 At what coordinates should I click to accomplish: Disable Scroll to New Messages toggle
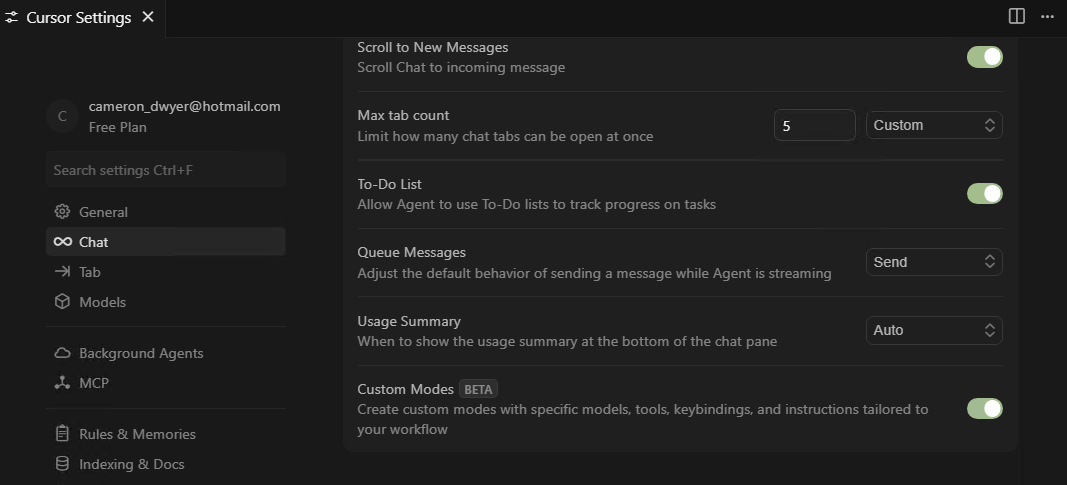pyautogui.click(x=984, y=57)
